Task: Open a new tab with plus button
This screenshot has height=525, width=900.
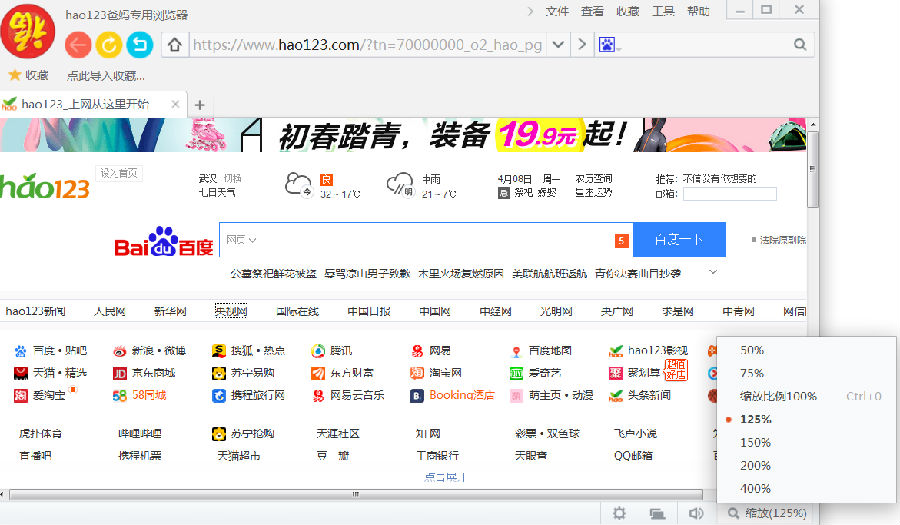Action: pyautogui.click(x=200, y=105)
